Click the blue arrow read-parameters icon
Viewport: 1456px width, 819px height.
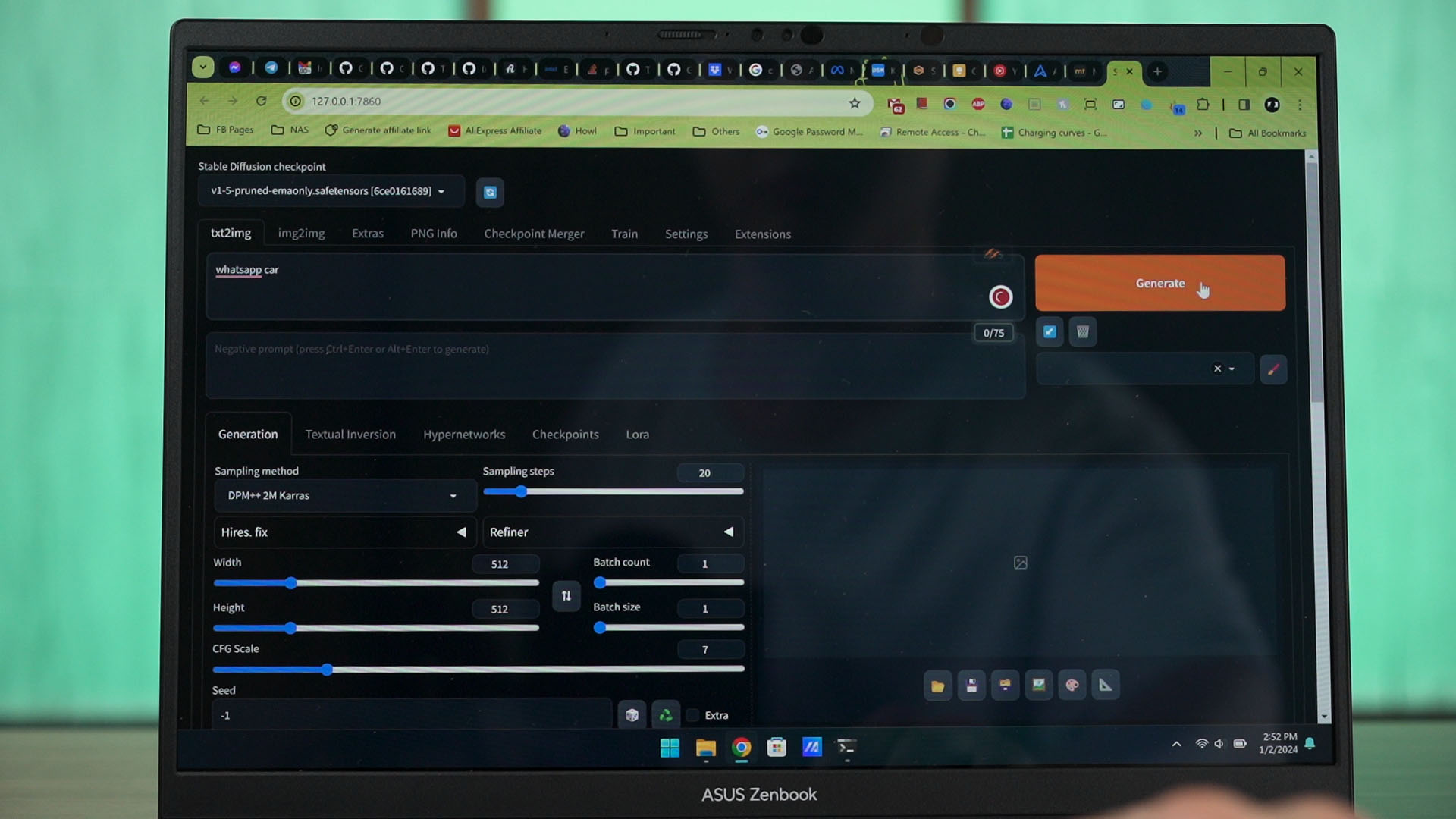click(x=1050, y=331)
